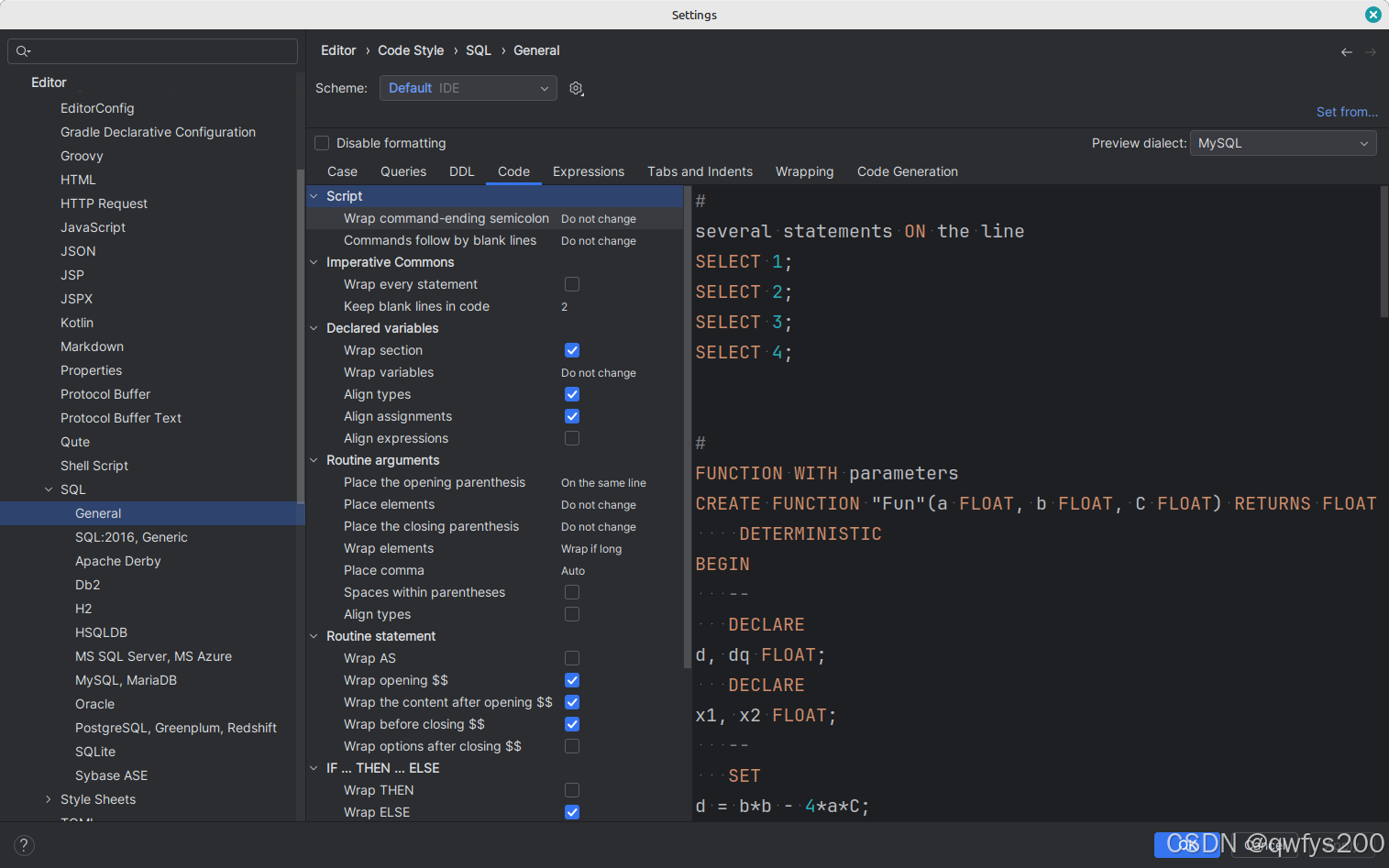Click Editor in the breadcrumb
This screenshot has width=1389, height=868.
[338, 50]
